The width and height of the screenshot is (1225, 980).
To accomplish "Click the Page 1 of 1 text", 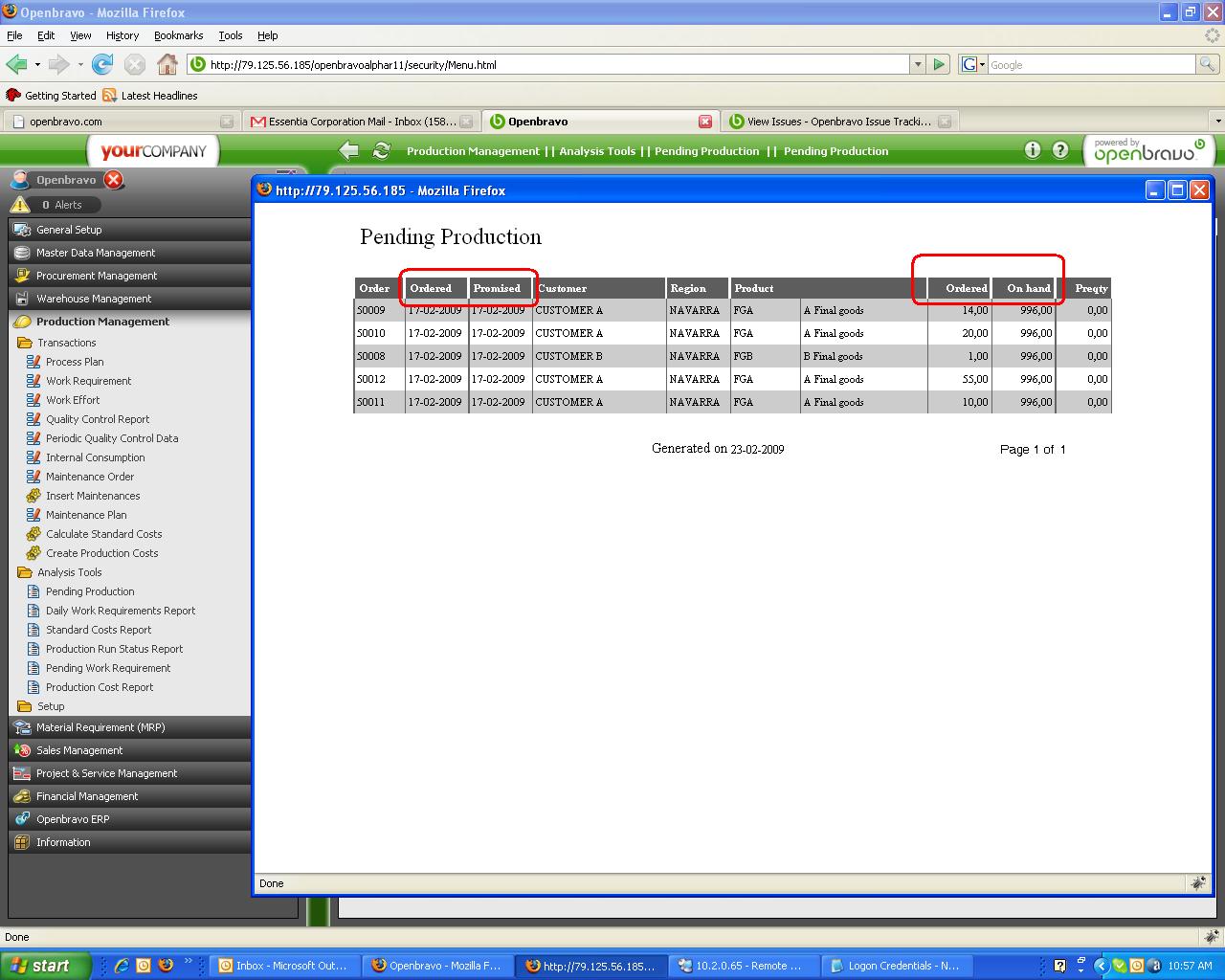I will 1033,449.
